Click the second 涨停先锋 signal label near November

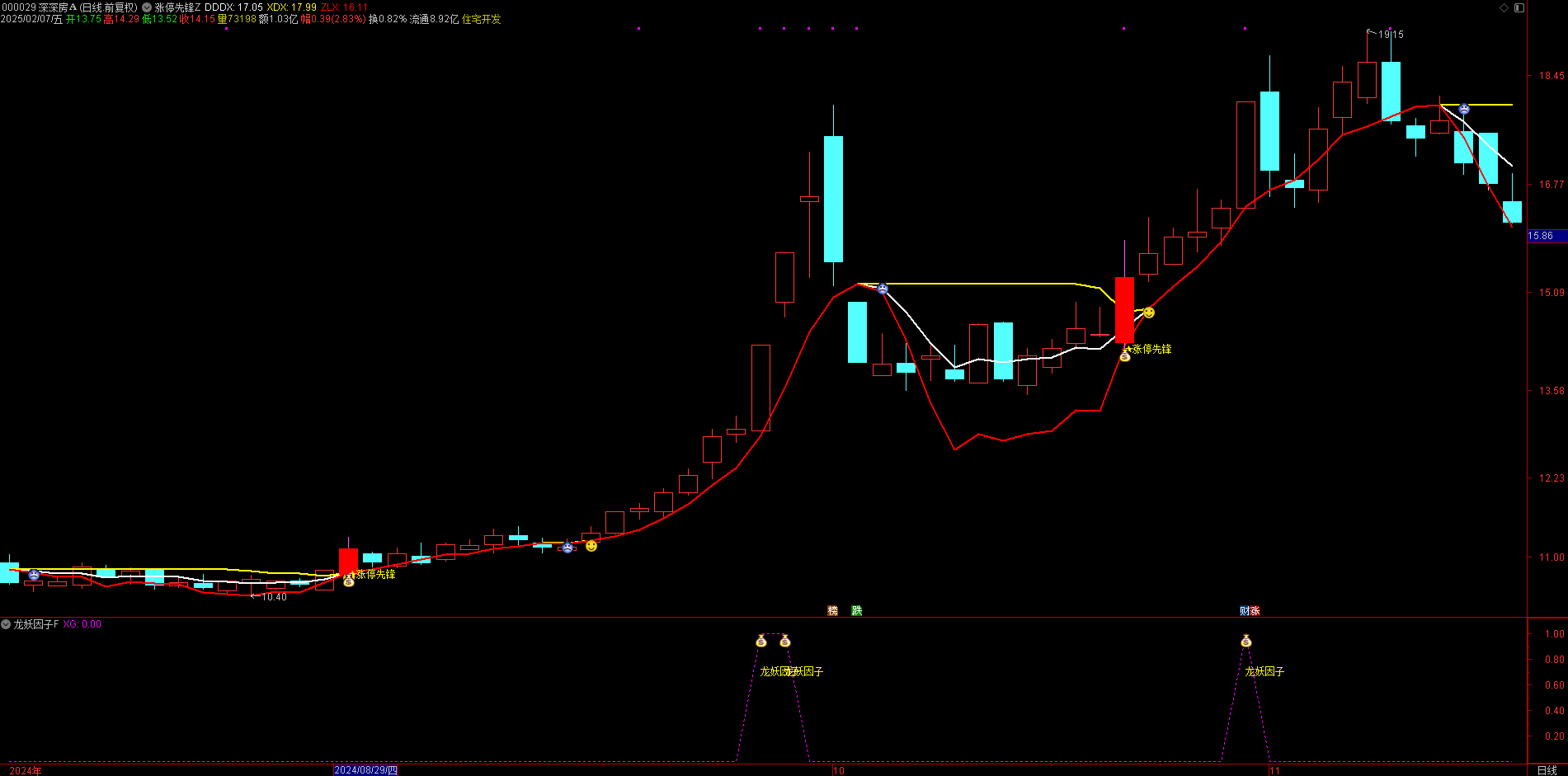click(1151, 349)
